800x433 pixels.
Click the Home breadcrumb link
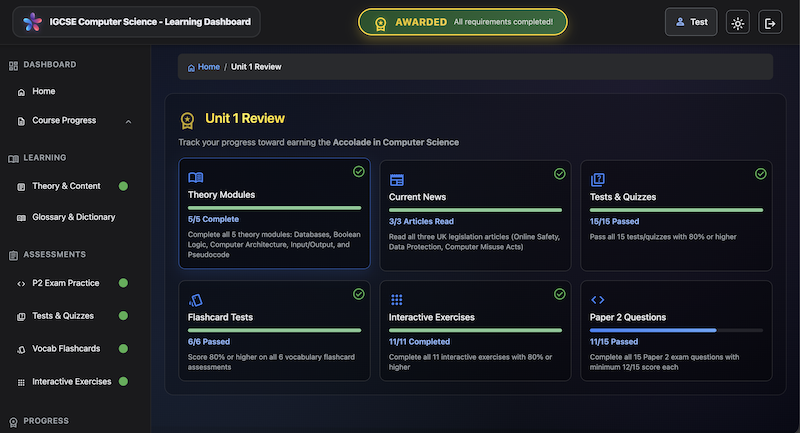(x=204, y=67)
